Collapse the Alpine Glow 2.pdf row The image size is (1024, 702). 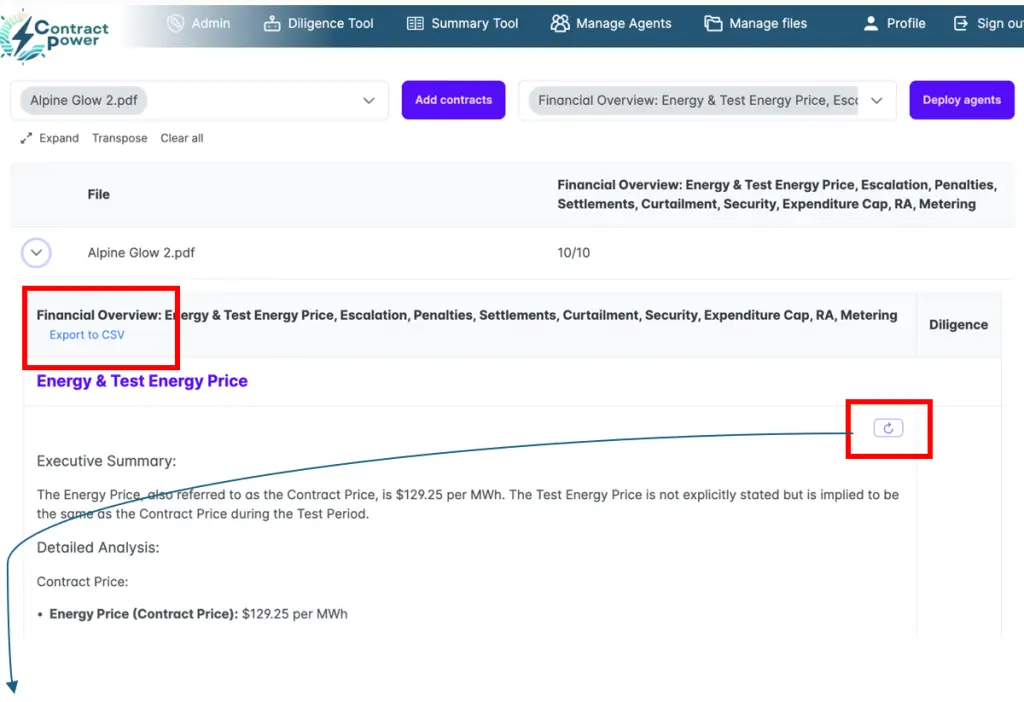[x=36, y=253]
